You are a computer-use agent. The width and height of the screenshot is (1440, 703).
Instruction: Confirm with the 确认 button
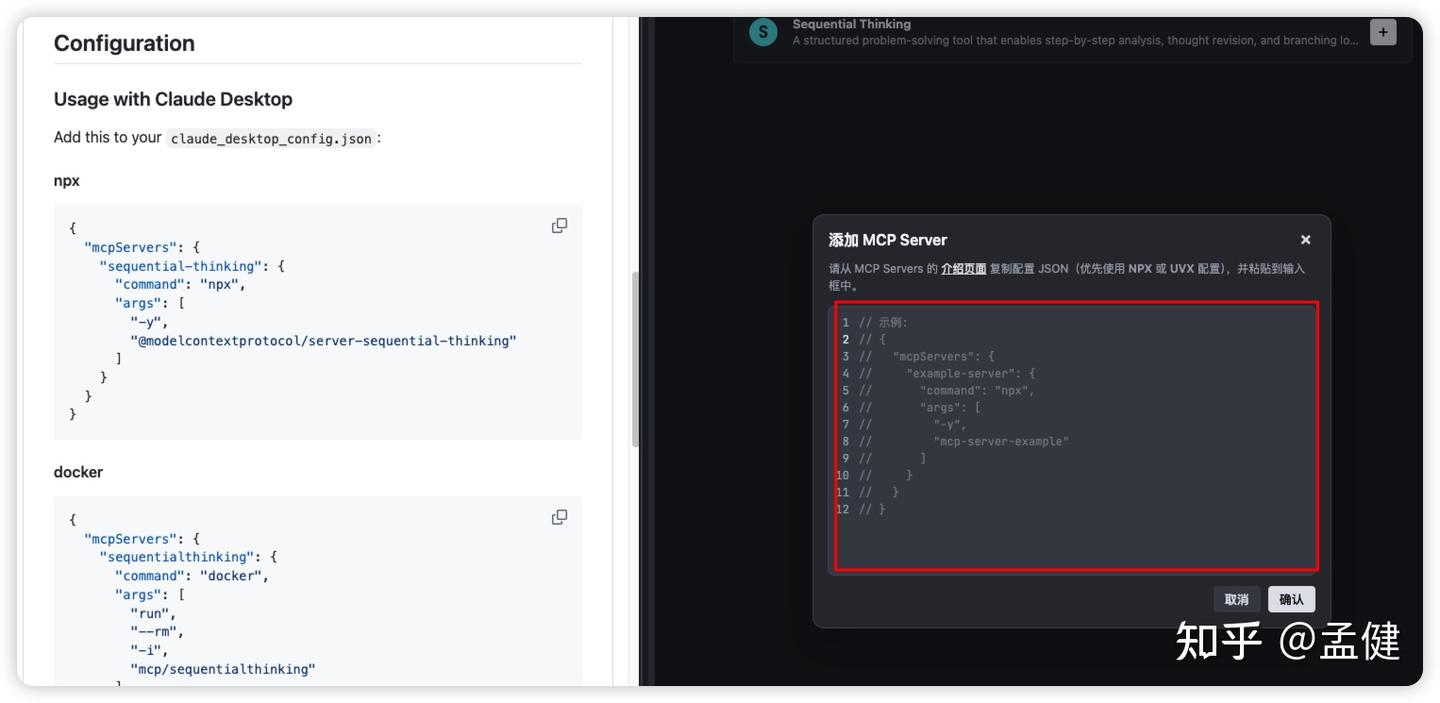coord(1291,599)
